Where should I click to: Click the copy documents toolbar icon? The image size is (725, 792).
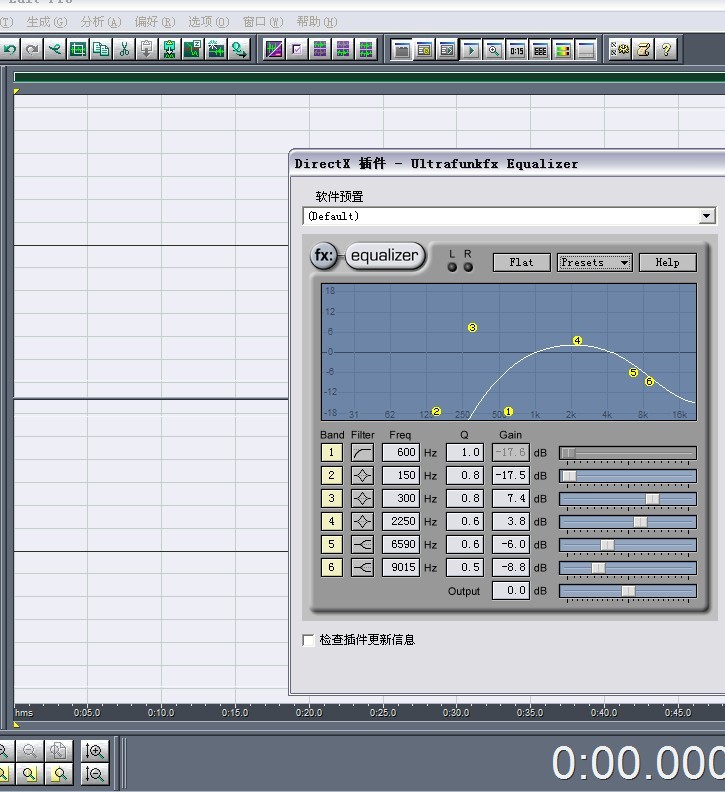[x=101, y=50]
